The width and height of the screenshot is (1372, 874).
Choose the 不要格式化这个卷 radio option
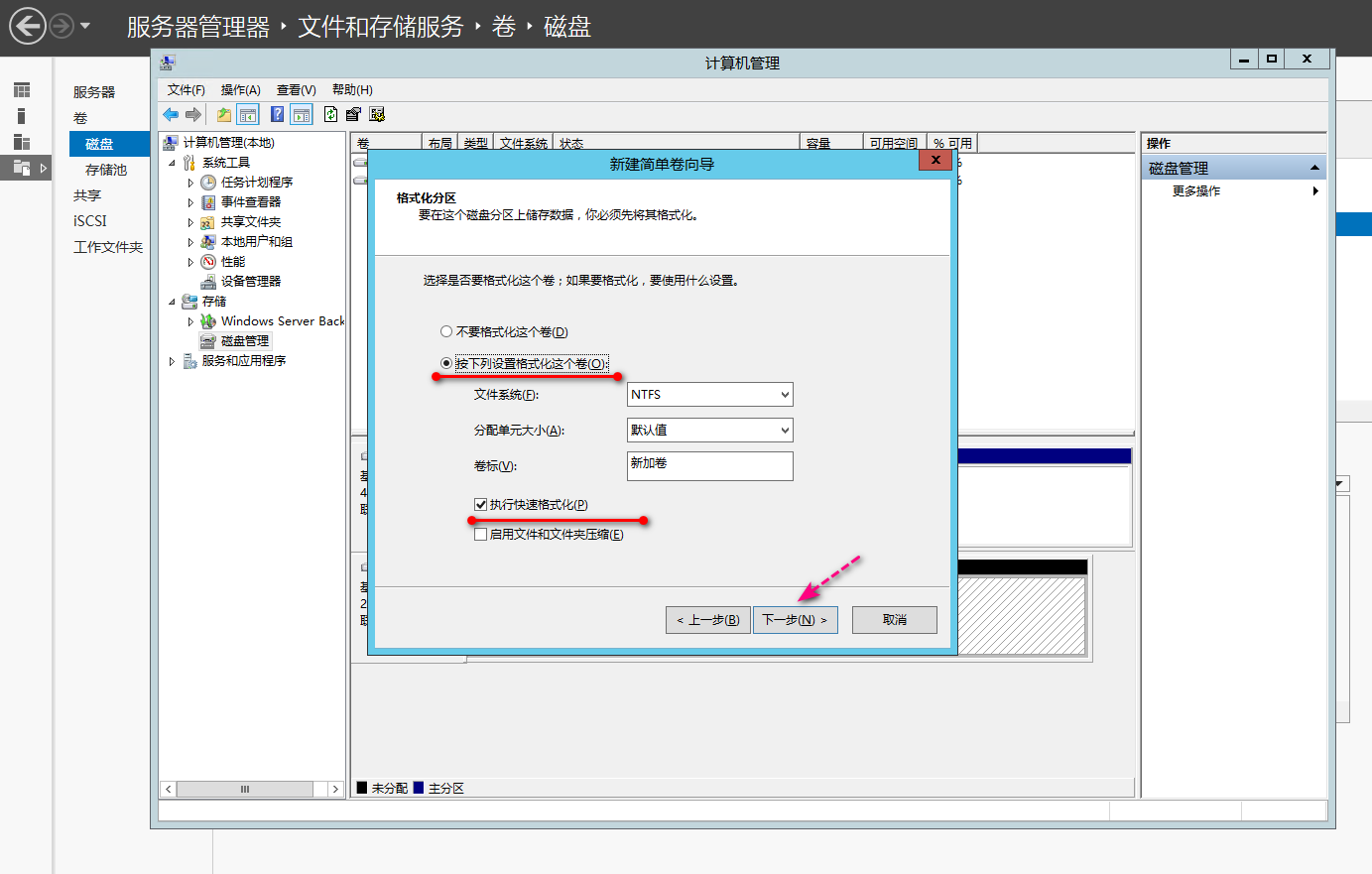446,332
